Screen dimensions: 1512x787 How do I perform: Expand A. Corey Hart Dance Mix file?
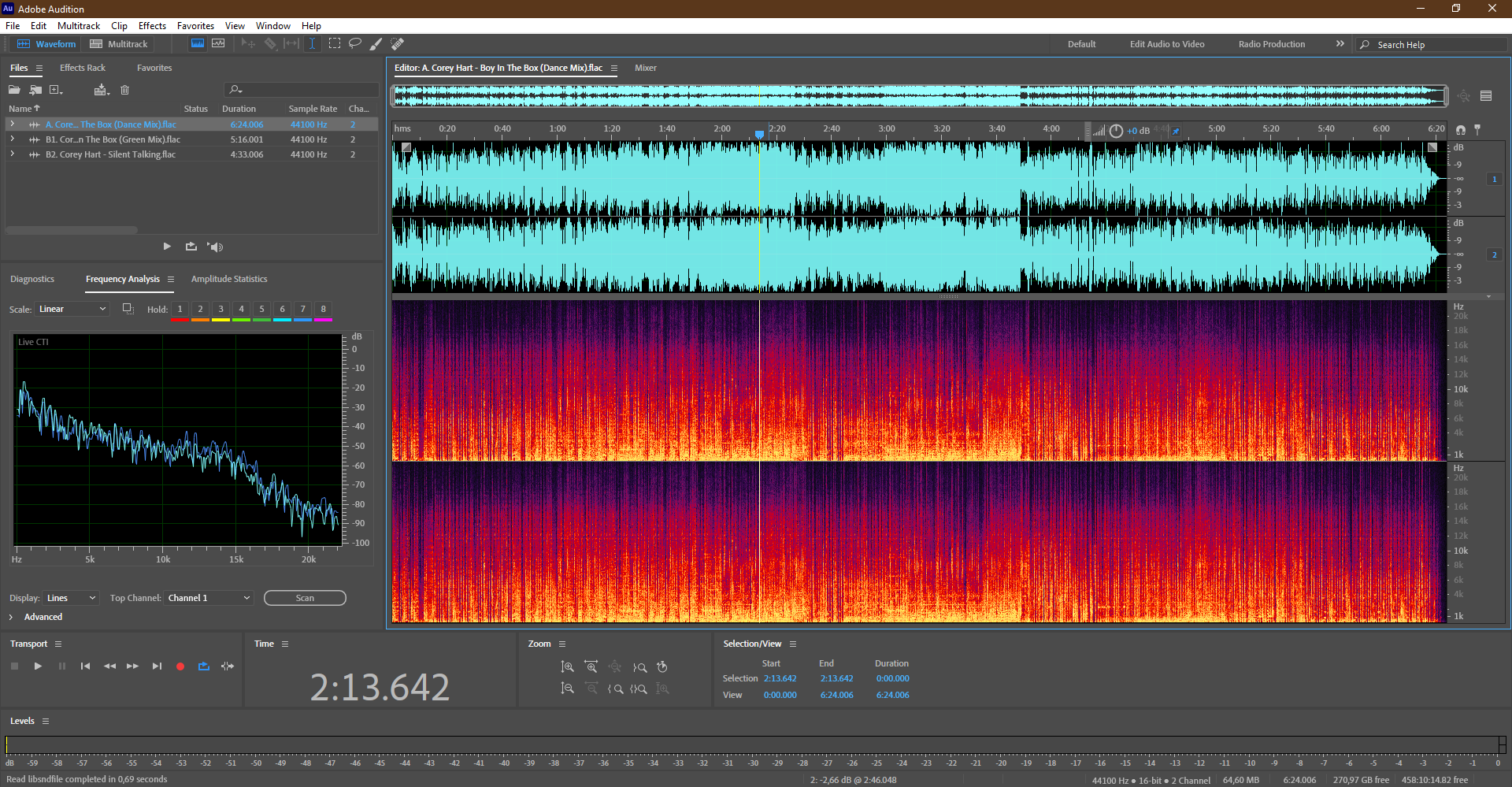click(x=13, y=124)
